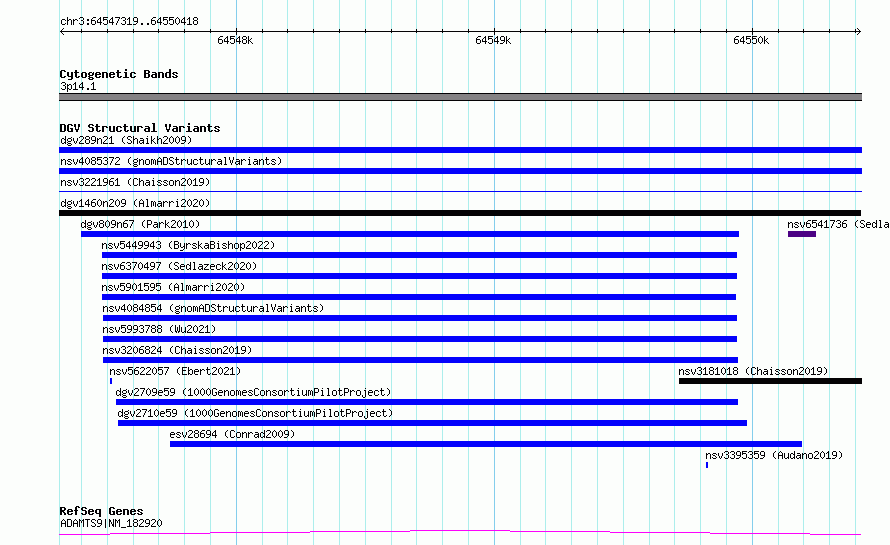Click the blue dgv2709e59 variant bar
The image size is (890, 545).
[x=427, y=402]
